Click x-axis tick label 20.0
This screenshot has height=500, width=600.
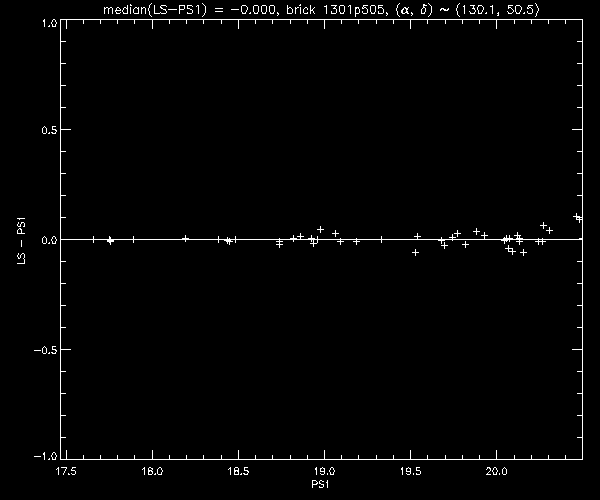click(496, 471)
